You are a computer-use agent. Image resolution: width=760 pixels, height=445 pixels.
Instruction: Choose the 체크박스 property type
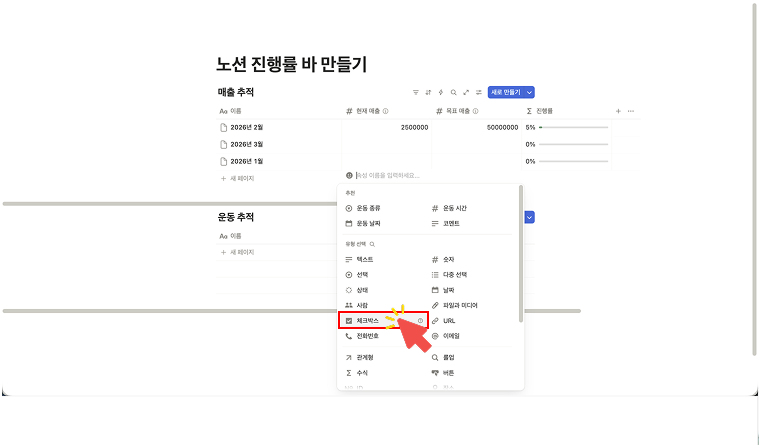(383, 321)
